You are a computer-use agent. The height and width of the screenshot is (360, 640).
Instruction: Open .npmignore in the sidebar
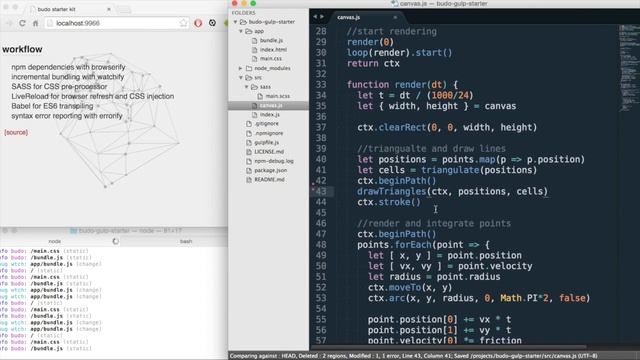(x=269, y=133)
